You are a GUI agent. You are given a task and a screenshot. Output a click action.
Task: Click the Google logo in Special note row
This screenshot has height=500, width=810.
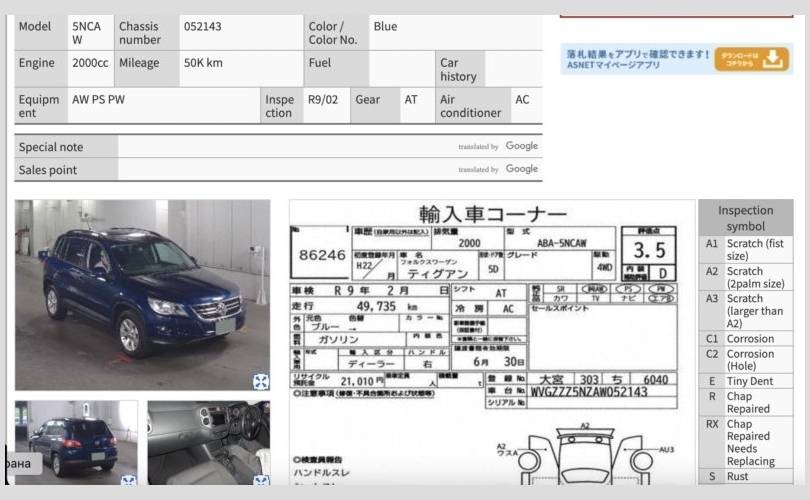[x=521, y=146]
